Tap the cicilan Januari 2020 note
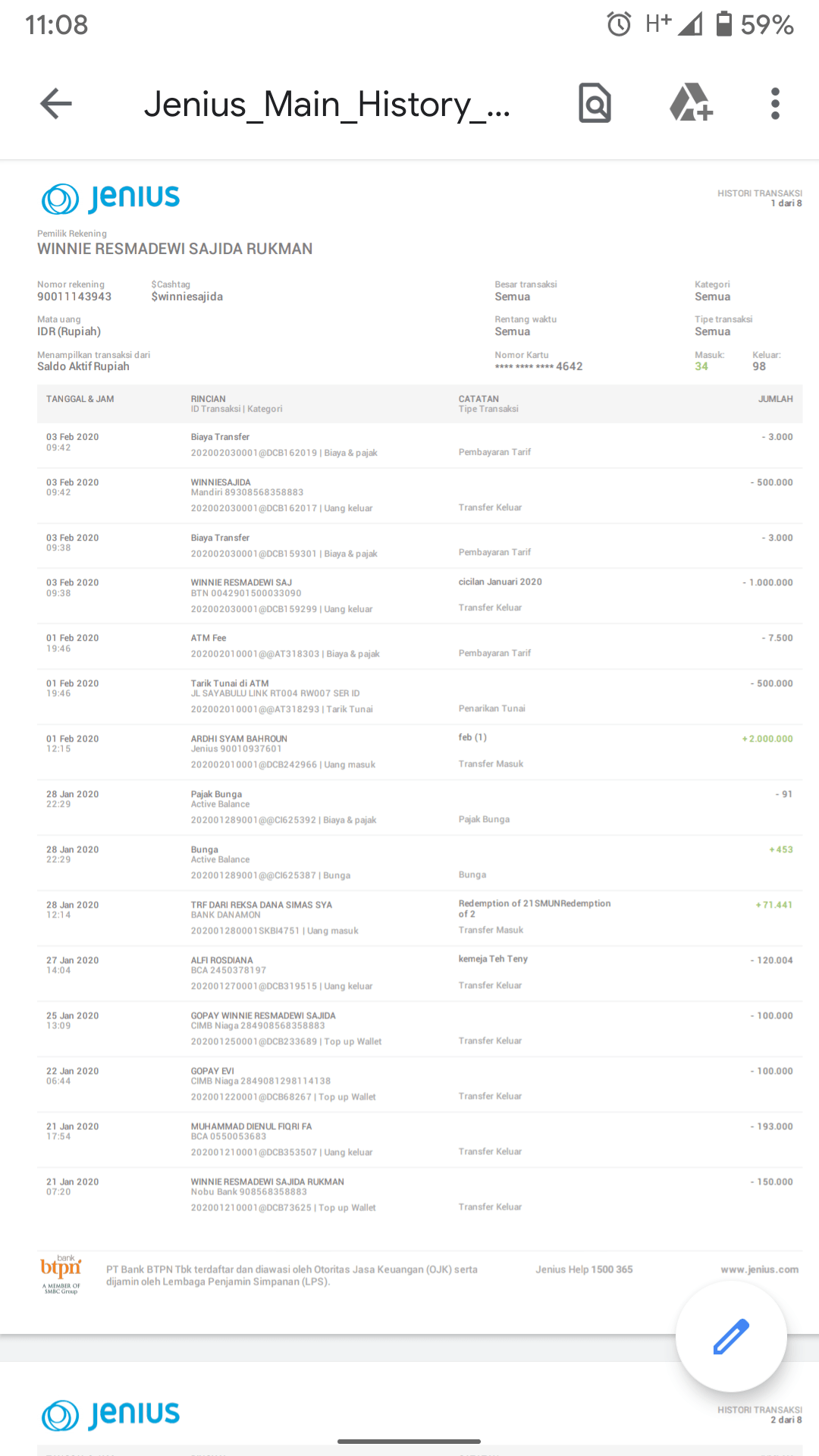Viewport: 819px width, 1456px height. pyautogui.click(x=500, y=582)
